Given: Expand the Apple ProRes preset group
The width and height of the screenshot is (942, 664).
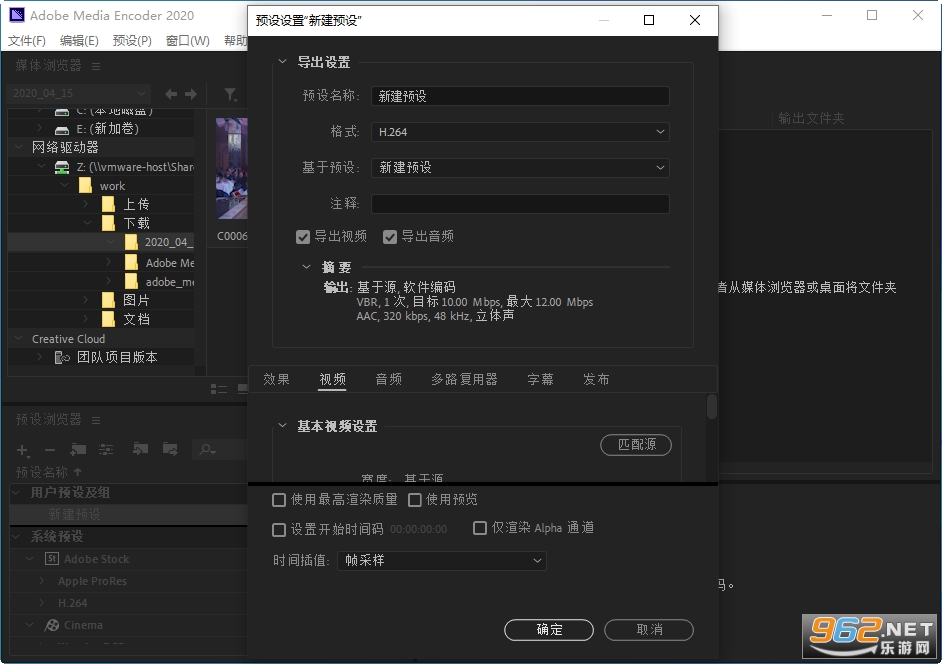Looking at the screenshot, I should coord(41,581).
